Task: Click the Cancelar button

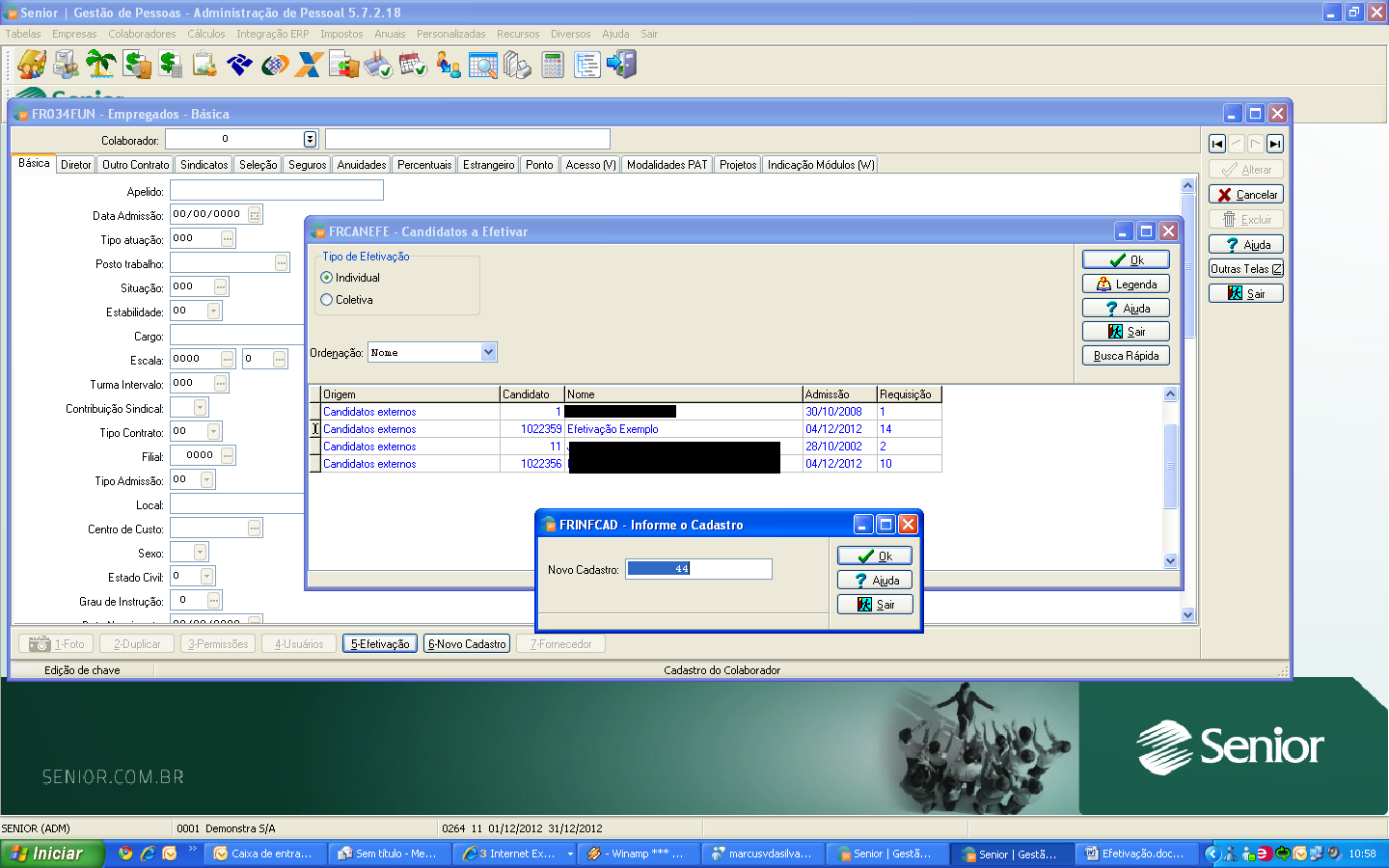Action: click(x=1246, y=194)
